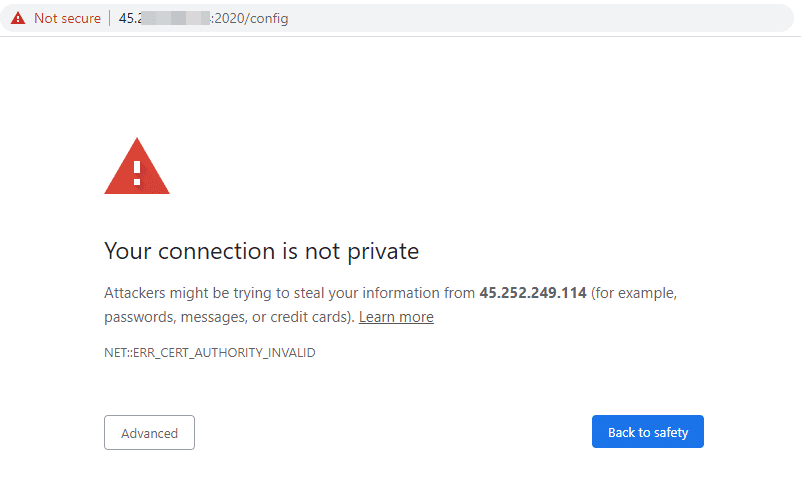
Task: Click the "passwords, messages, or credit cards" text
Action: pyautogui.click(x=228, y=317)
